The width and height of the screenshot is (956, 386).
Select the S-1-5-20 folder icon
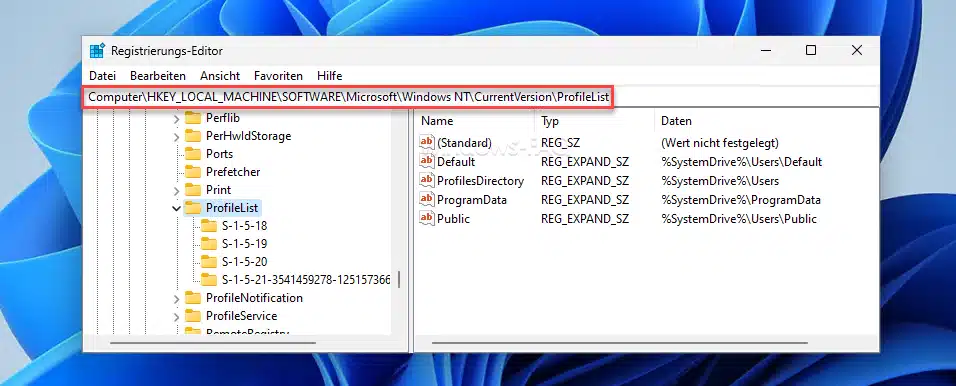(x=209, y=262)
